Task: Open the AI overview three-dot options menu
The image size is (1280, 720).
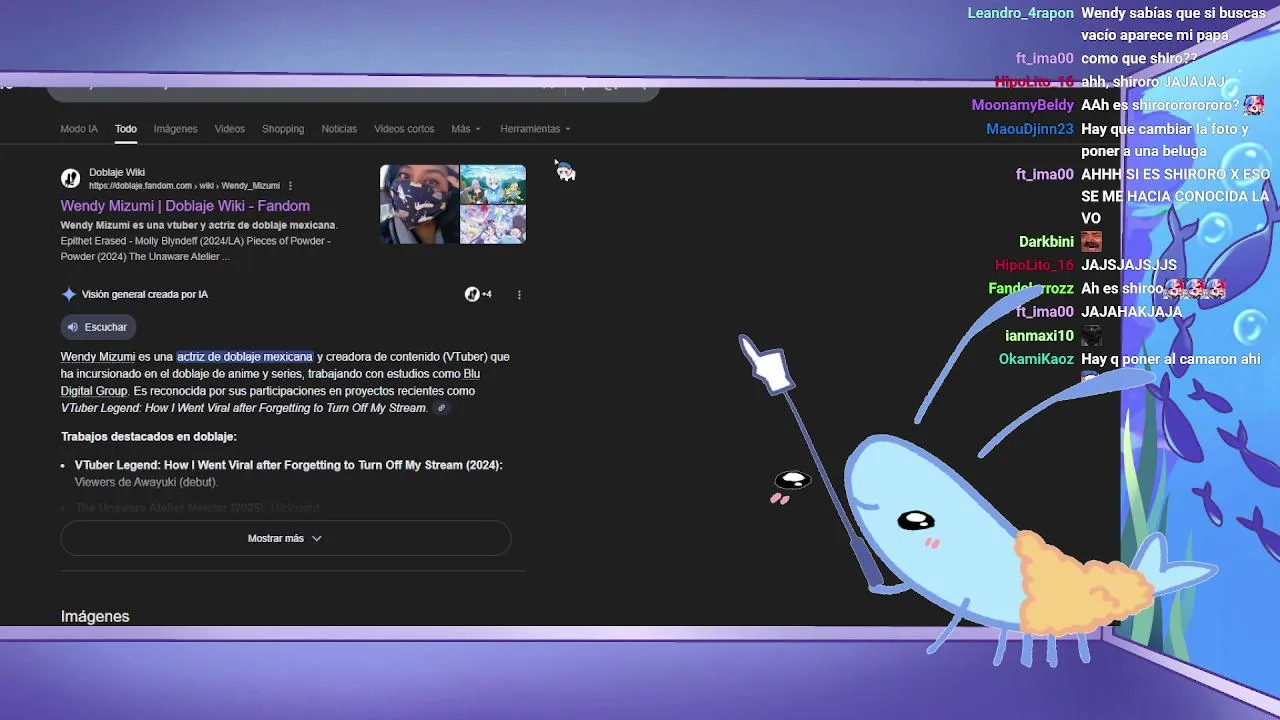Action: [x=519, y=294]
